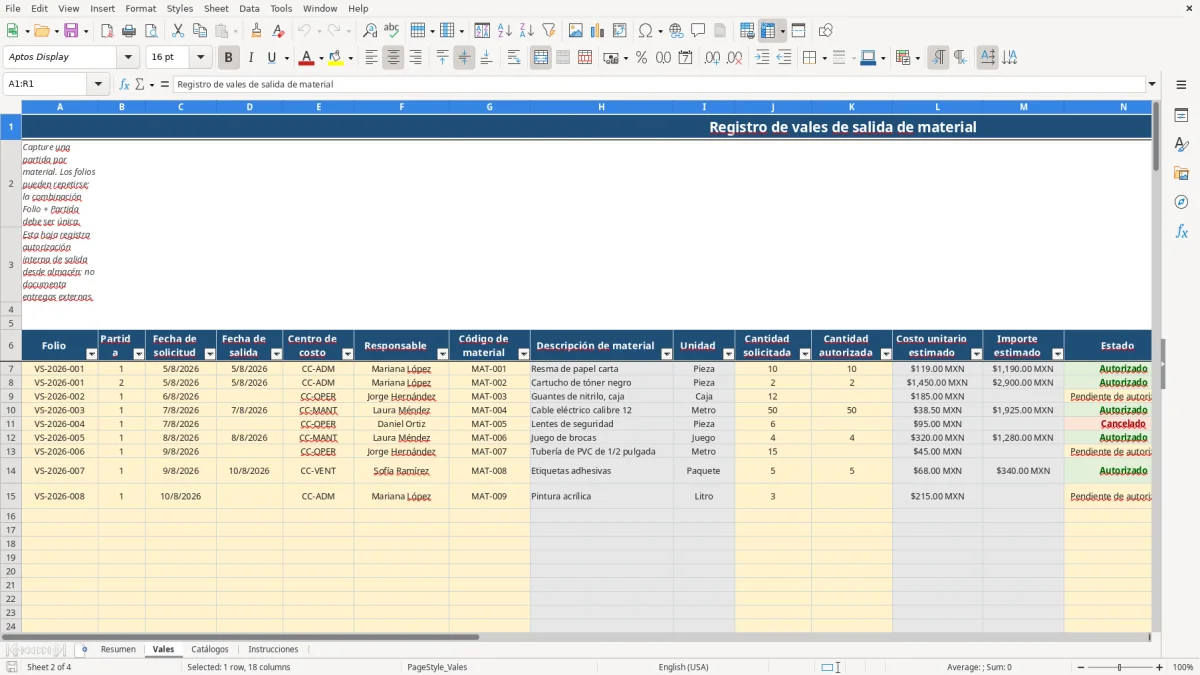Viewport: 1200px width, 675px height.
Task: Expand the formula bar
Action: [x=1153, y=84]
